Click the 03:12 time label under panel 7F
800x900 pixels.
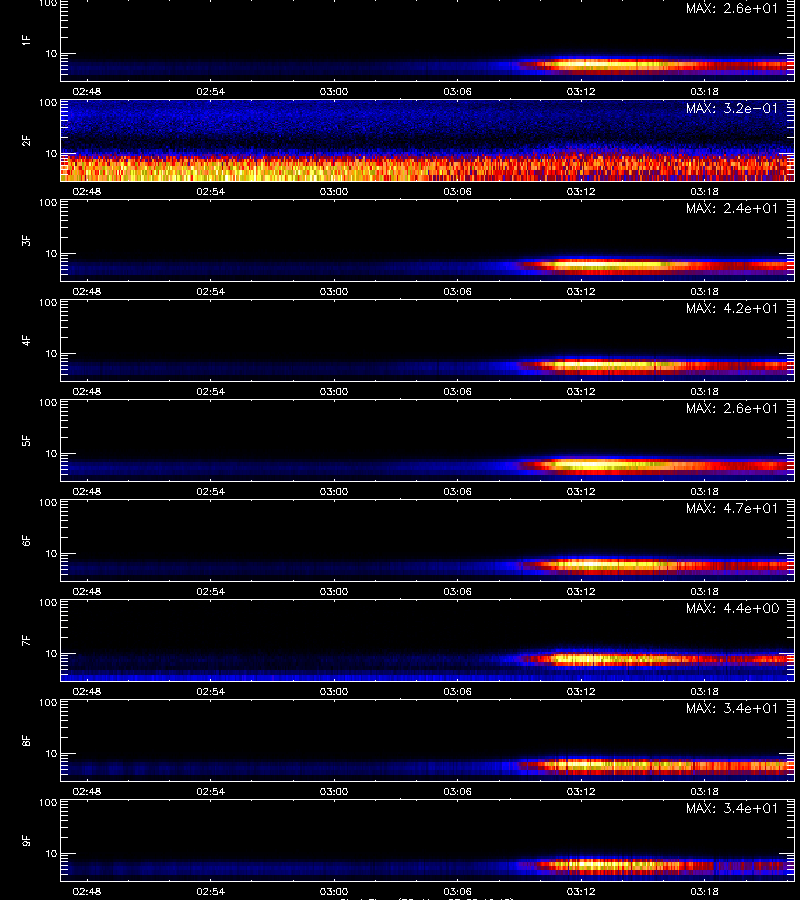click(x=581, y=691)
